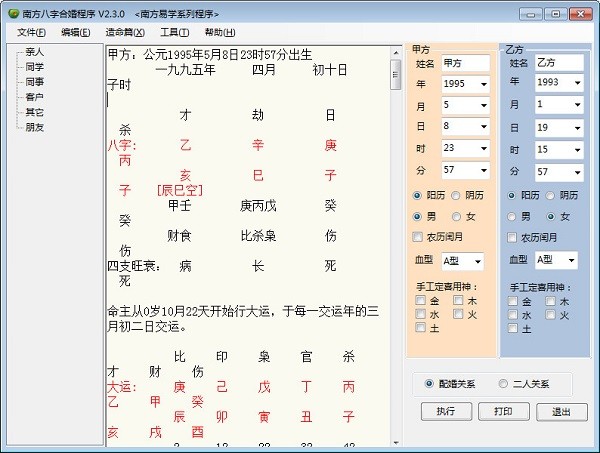The height and width of the screenshot is (453, 600).
Task: Open the 编辑(E) menu
Action: 76,33
